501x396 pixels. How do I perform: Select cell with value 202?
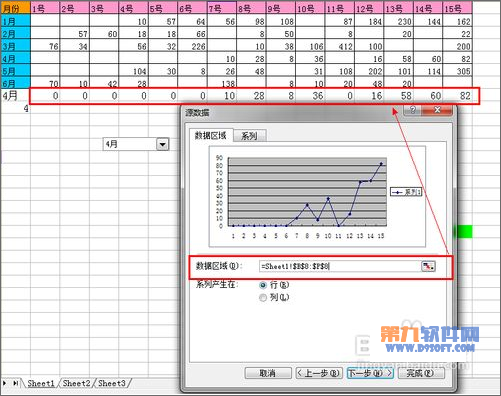tap(369, 71)
